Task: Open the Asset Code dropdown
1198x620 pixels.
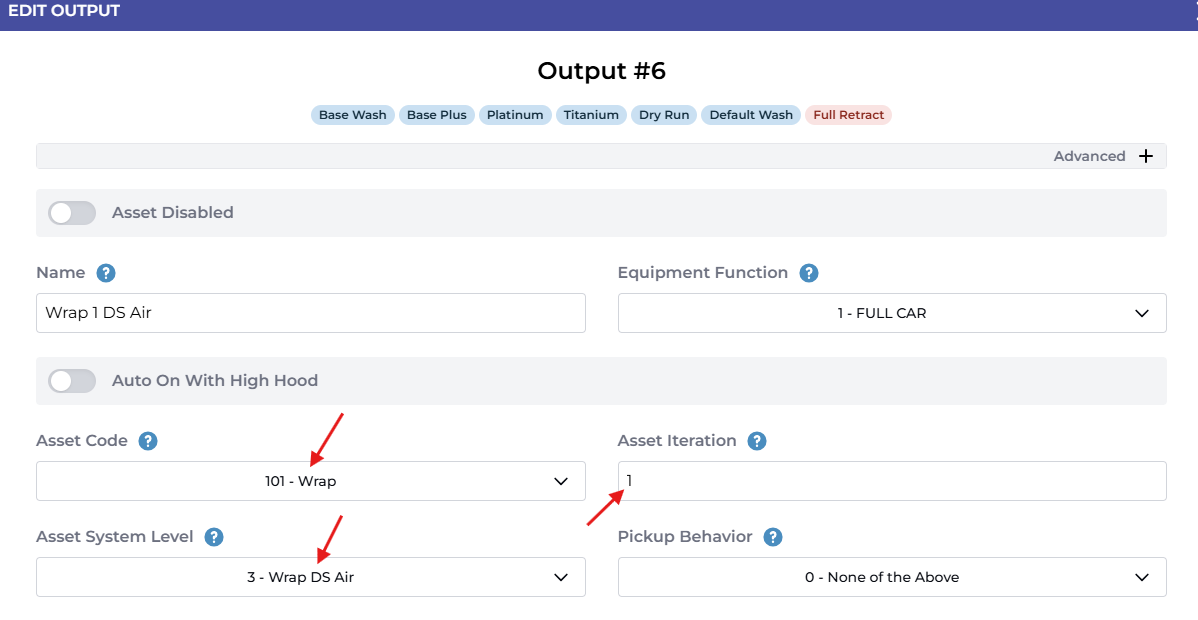Action: pos(310,481)
